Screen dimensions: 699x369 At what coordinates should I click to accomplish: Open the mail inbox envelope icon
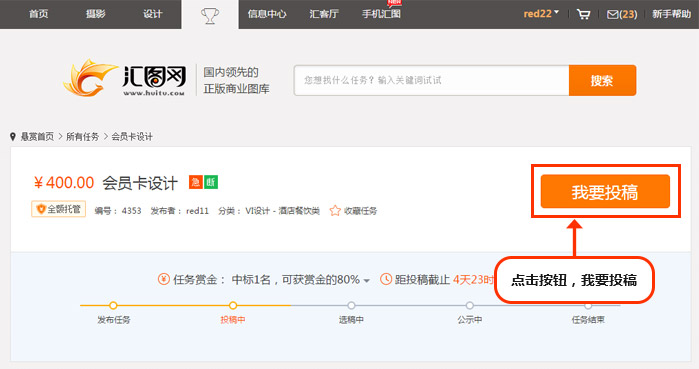tap(613, 15)
